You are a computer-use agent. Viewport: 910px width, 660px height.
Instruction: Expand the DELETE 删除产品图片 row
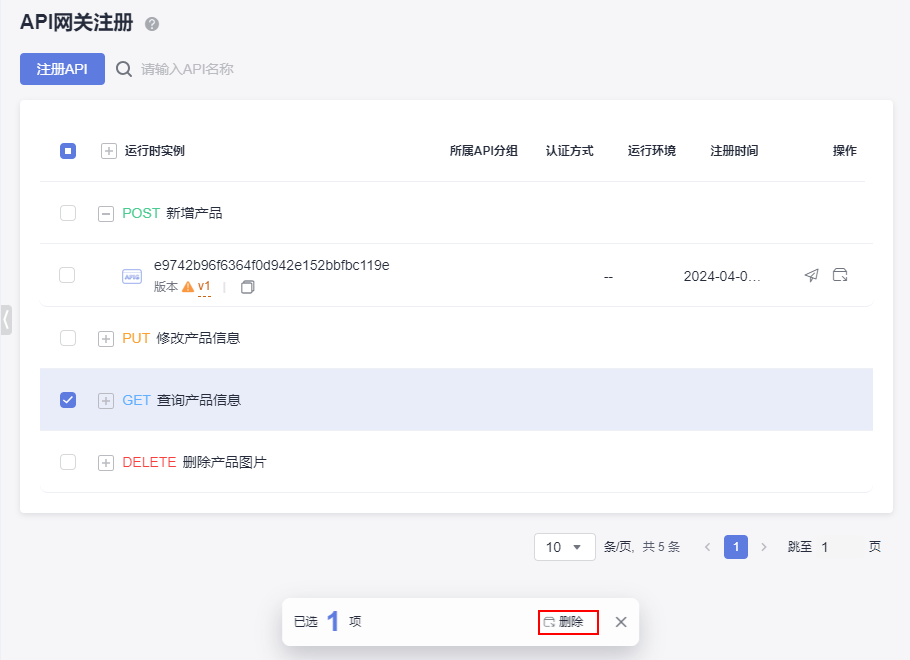tap(106, 462)
